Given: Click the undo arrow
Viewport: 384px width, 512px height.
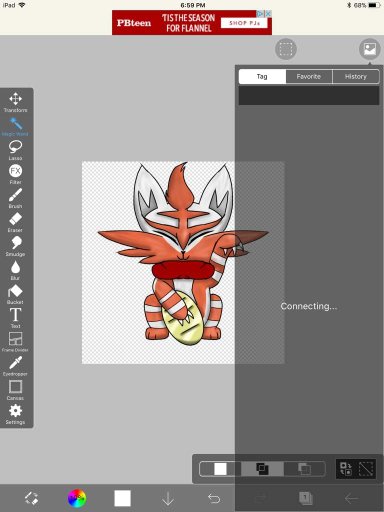Looking at the screenshot, I should (214, 498).
